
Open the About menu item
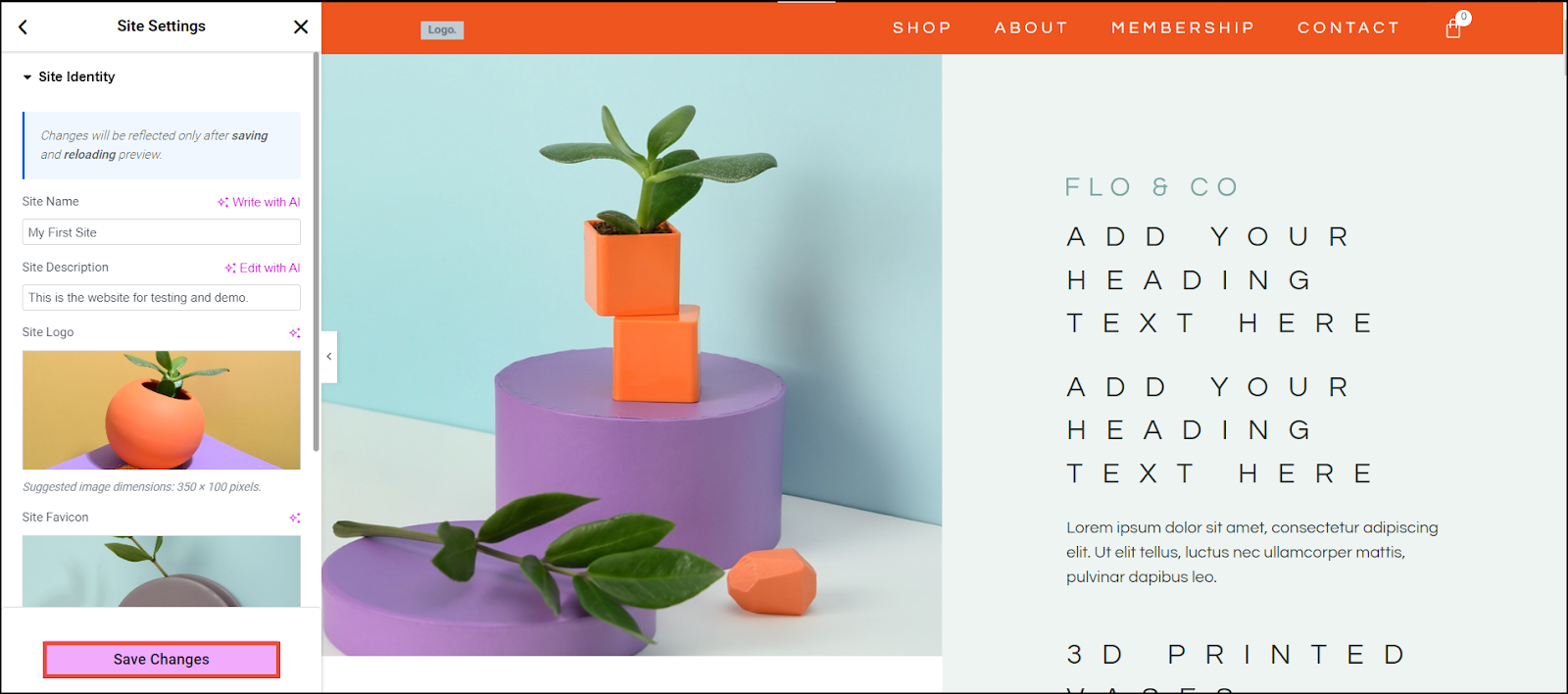(1031, 27)
